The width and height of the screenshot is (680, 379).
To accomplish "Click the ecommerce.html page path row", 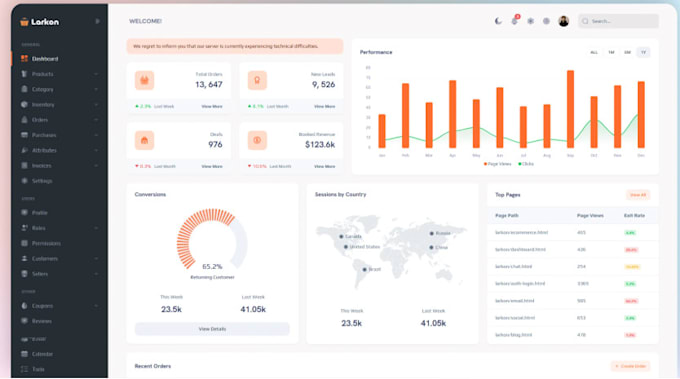I will click(572, 232).
